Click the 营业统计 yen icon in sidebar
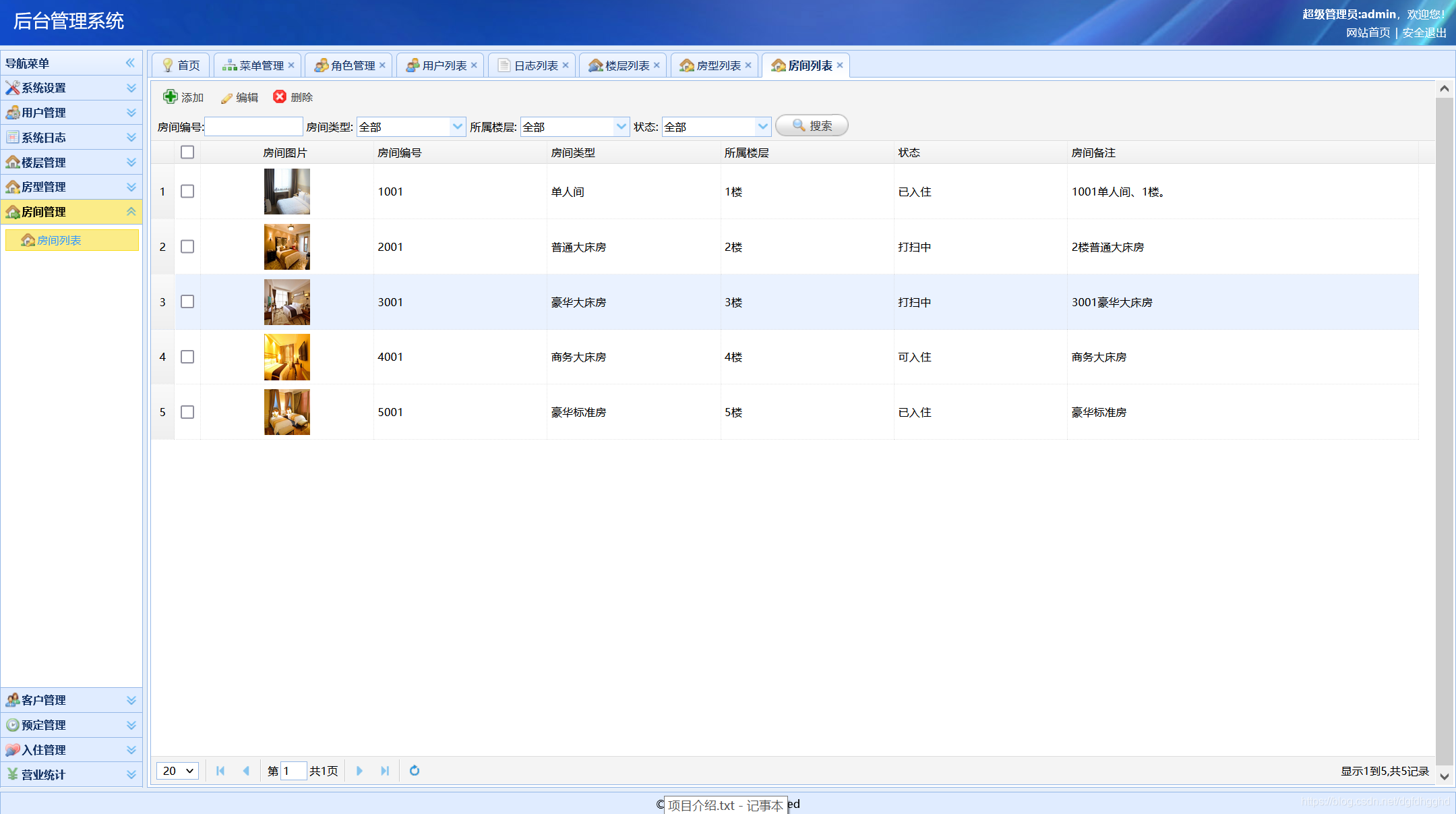Viewport: 1456px width, 814px height. pos(13,774)
